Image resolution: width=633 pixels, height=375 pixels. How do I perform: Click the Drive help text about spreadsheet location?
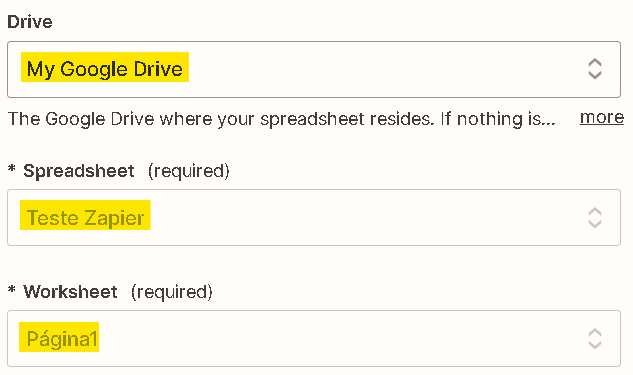coord(282,119)
